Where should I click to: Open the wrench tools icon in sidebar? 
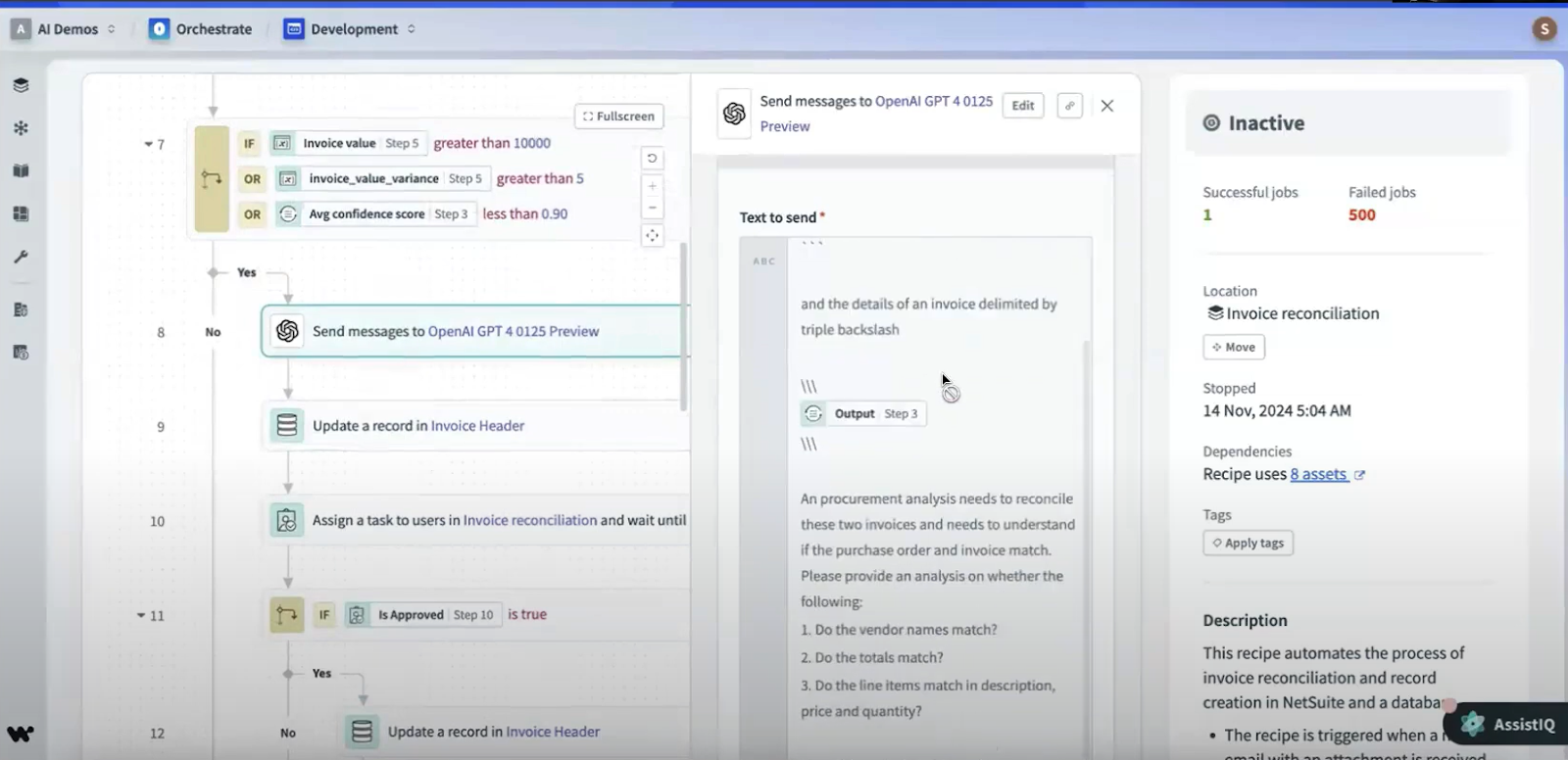point(21,257)
